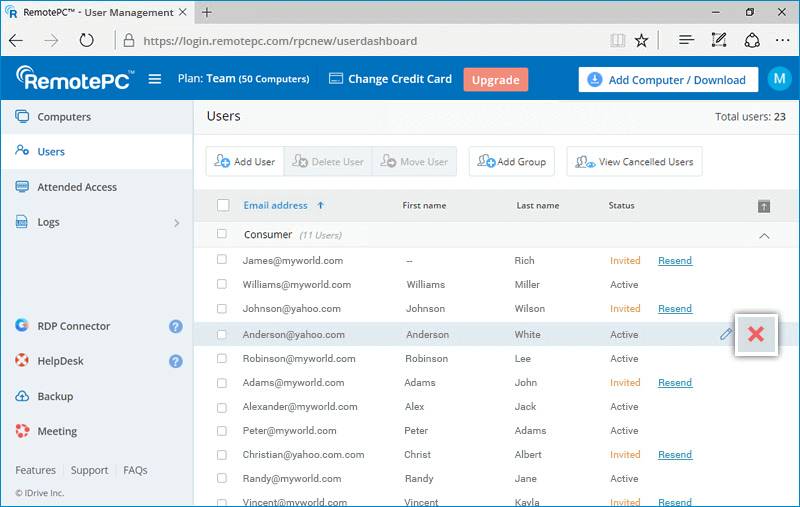Delete Anderson user with red X

[x=756, y=334]
